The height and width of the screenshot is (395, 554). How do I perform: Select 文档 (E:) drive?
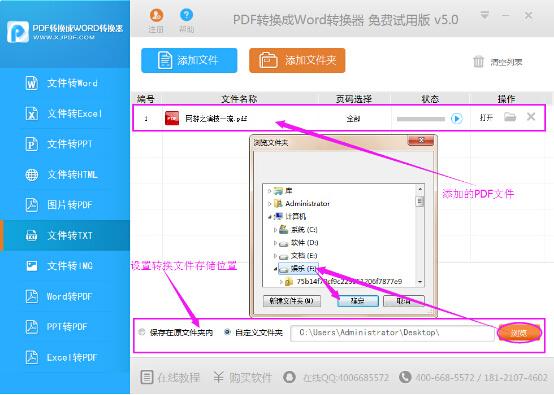[x=299, y=256]
